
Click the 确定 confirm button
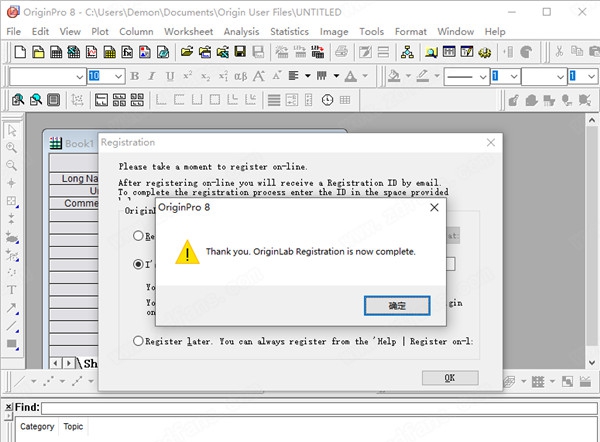coord(397,305)
